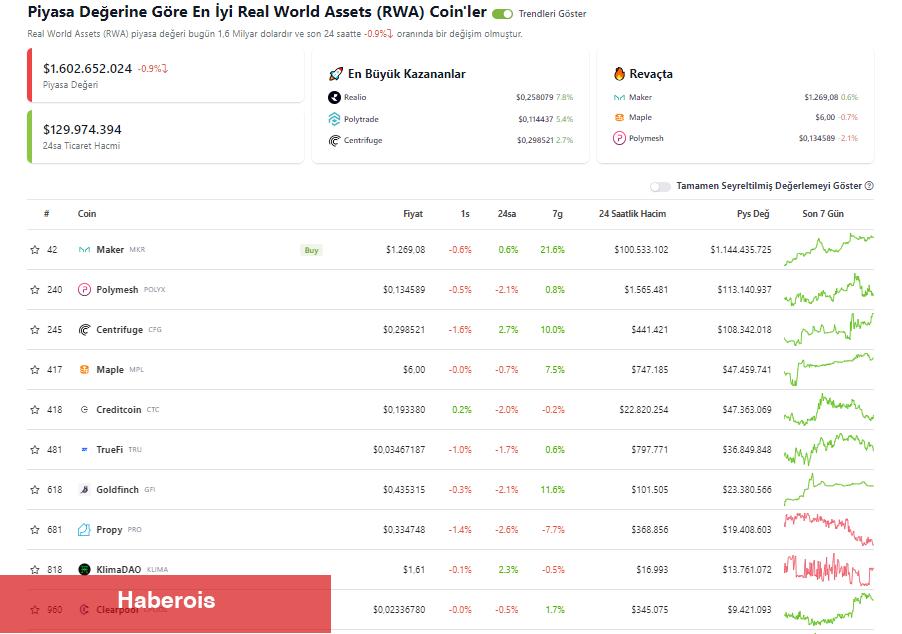Open the TrueFi TRU coin page

[119, 450]
